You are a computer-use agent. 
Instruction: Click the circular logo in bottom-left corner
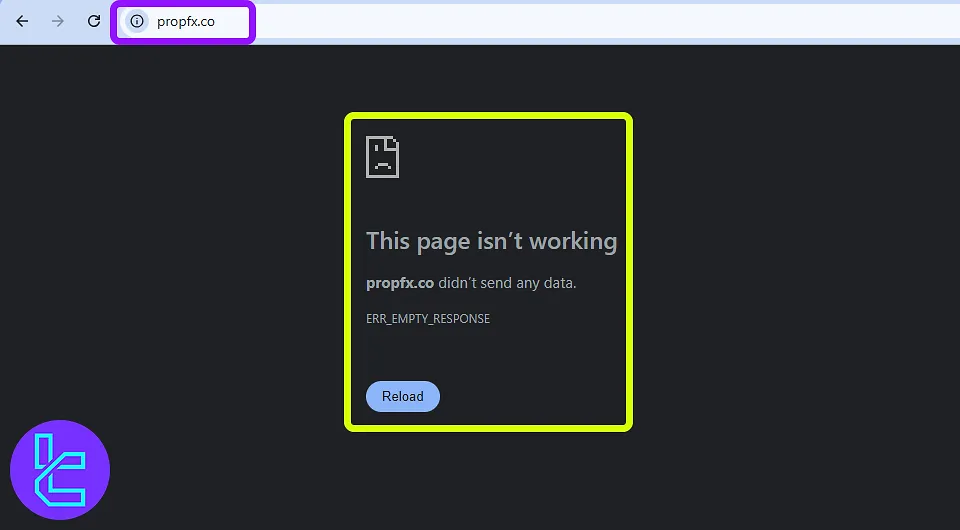click(60, 470)
